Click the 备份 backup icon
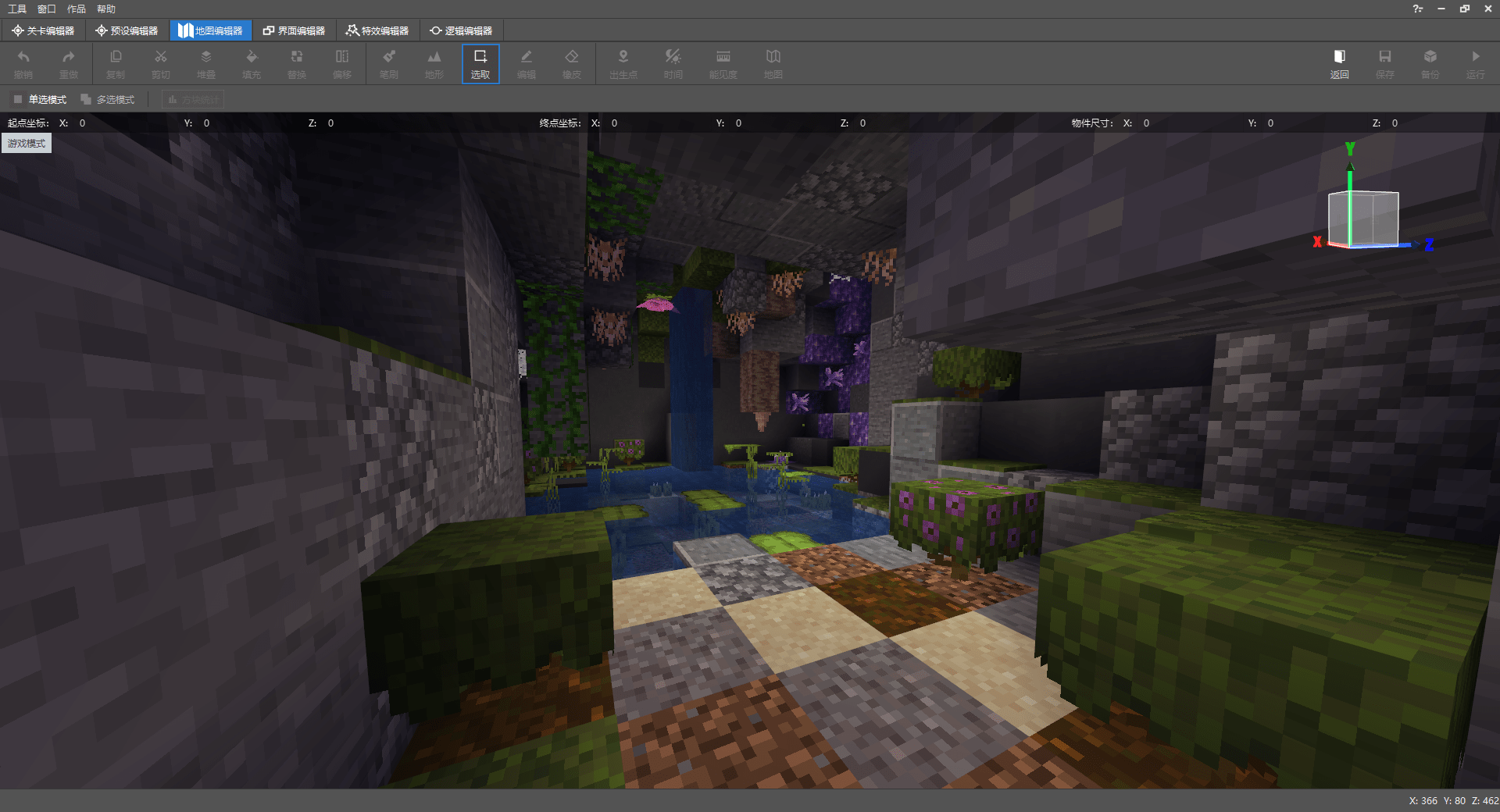Viewport: 1500px width, 812px height. tap(1430, 63)
